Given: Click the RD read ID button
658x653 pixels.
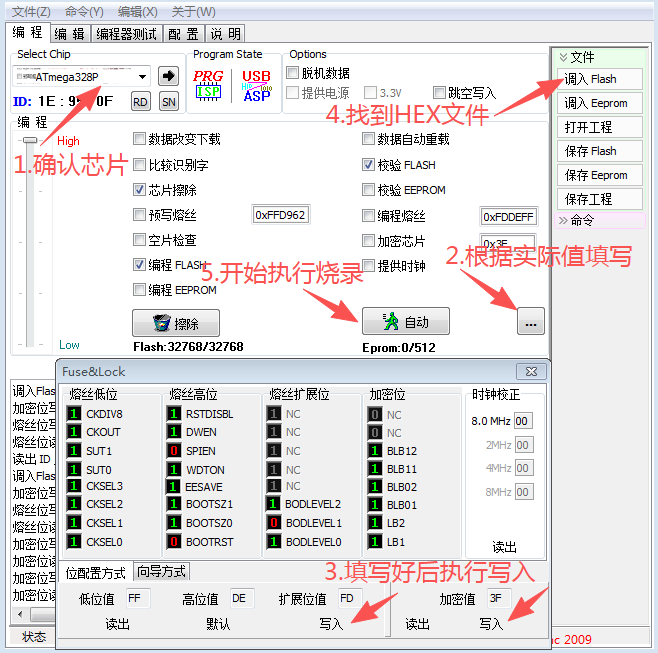Looking at the screenshot, I should [140, 102].
